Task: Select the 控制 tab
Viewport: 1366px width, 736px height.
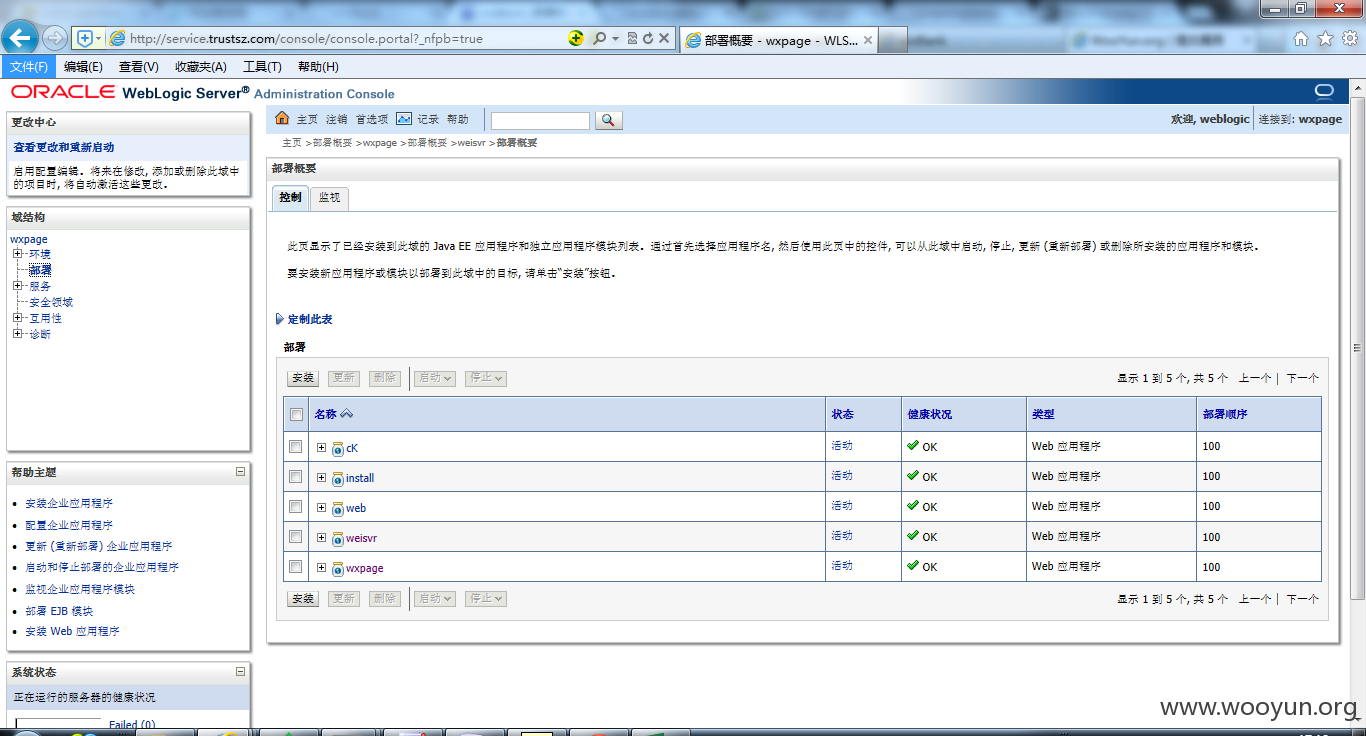Action: (x=290, y=198)
